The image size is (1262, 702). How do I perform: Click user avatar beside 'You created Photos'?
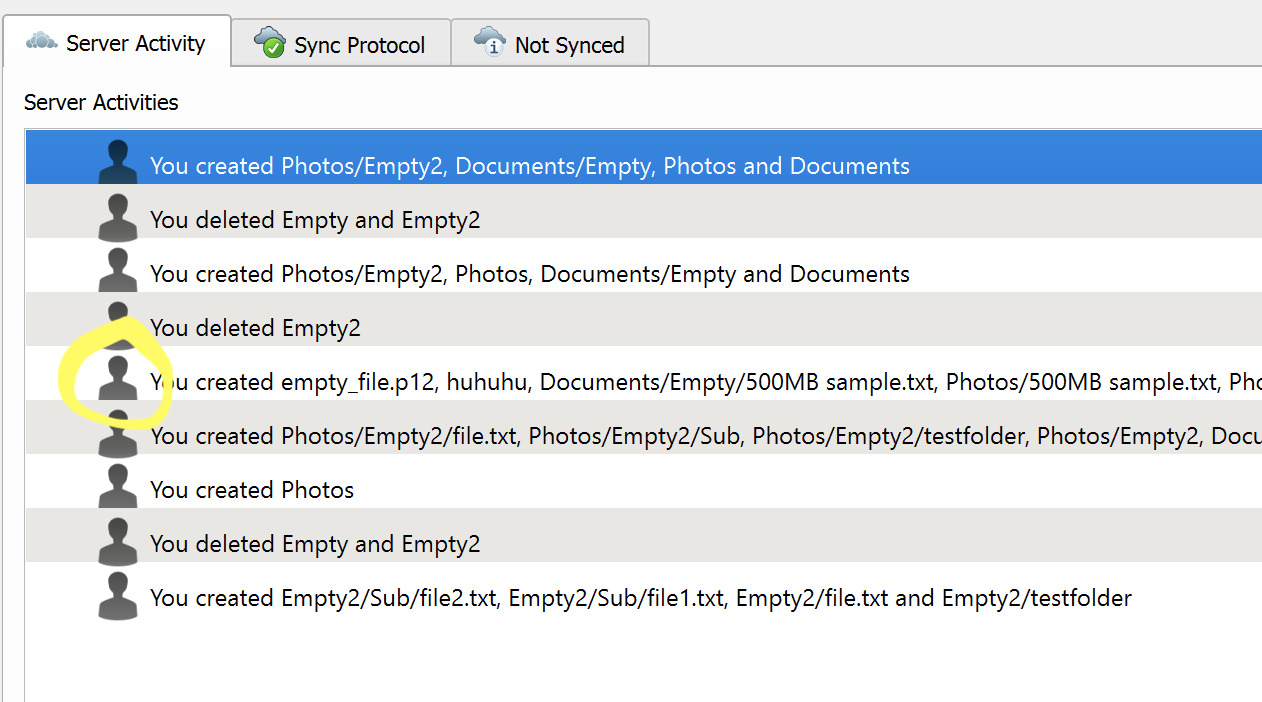click(118, 486)
